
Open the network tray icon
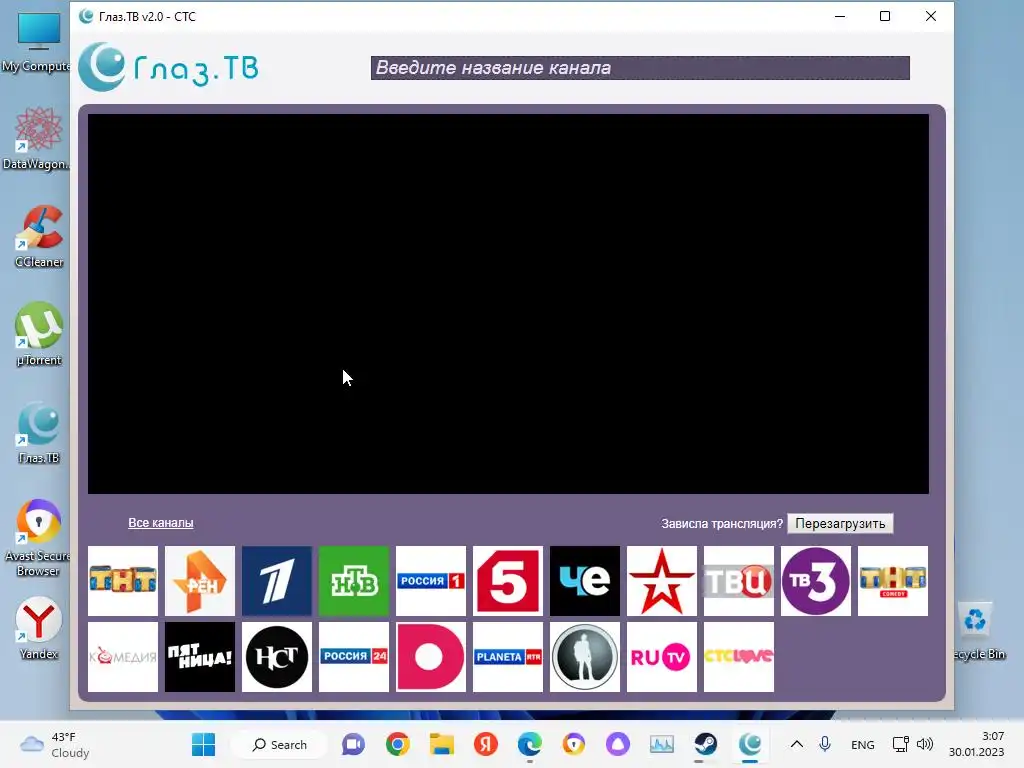pos(901,744)
